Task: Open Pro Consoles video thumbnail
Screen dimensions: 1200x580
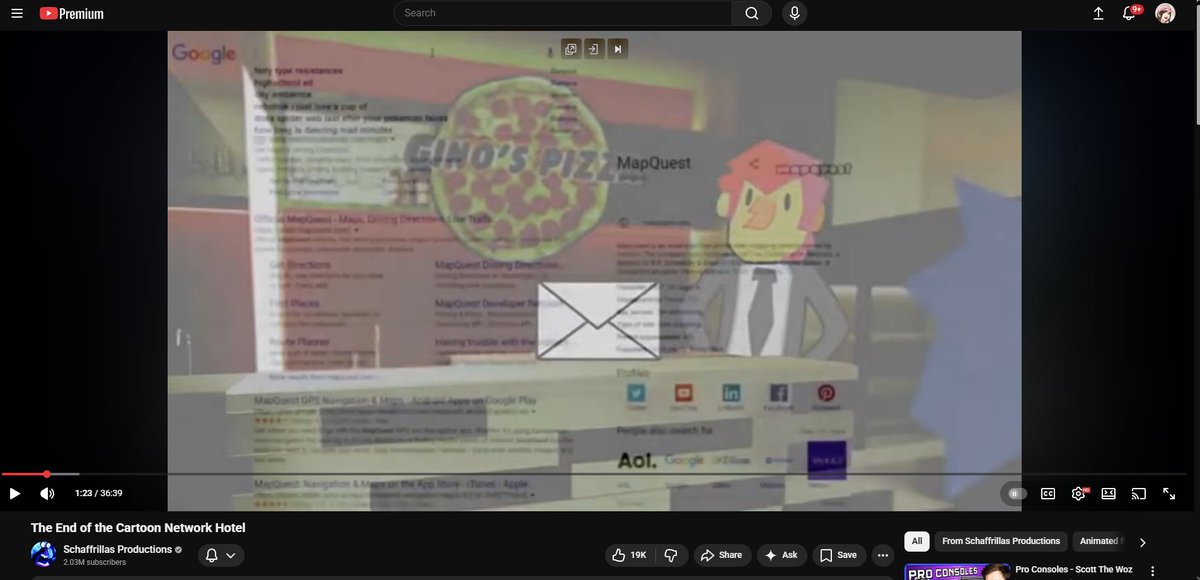Action: click(x=956, y=571)
